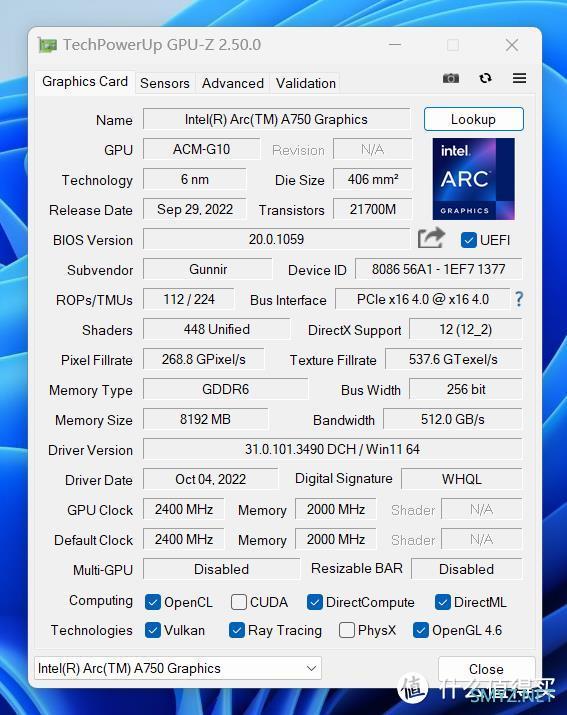
Task: Click the Memory Type value GDDR6
Action: (226, 389)
